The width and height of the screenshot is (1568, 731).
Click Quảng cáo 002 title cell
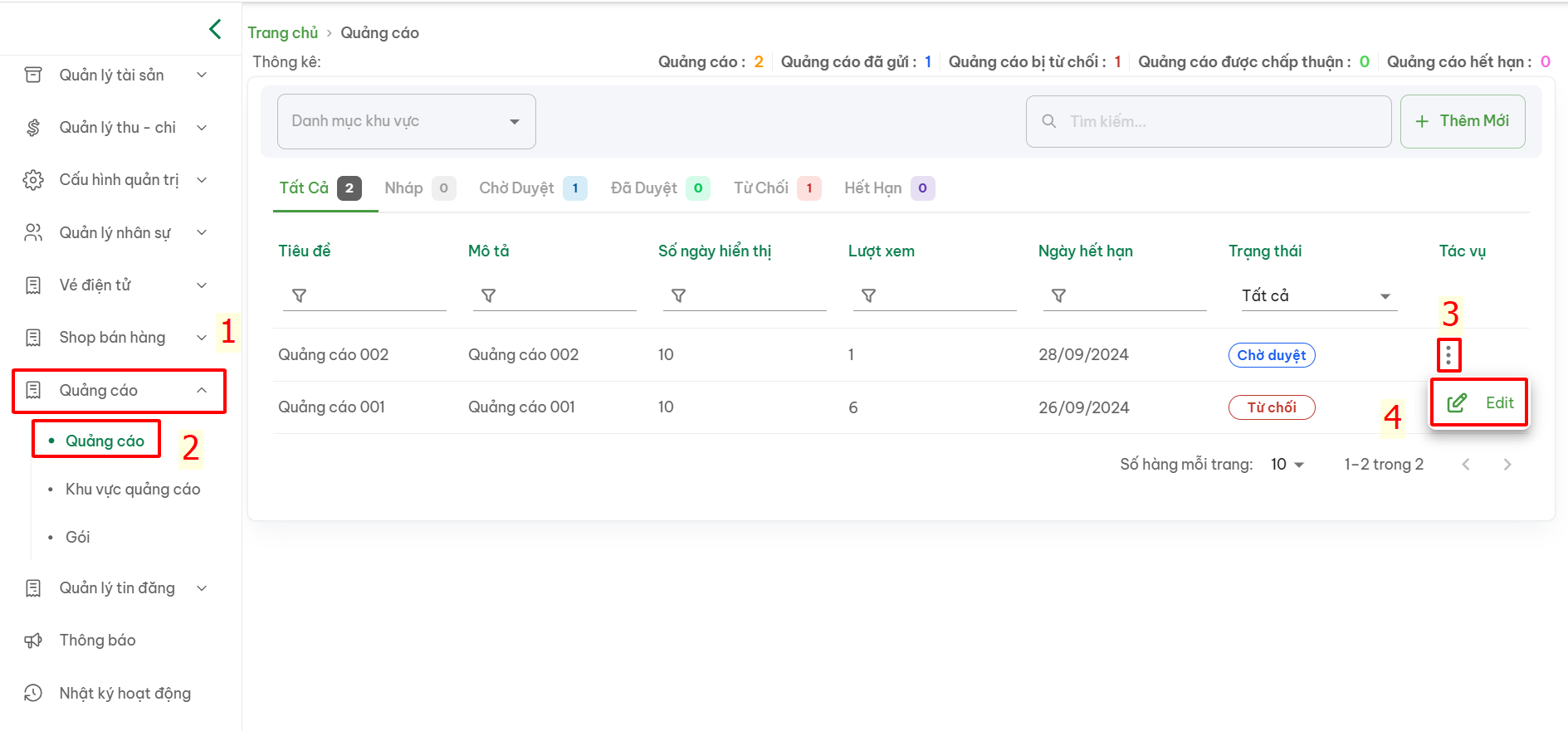334,355
